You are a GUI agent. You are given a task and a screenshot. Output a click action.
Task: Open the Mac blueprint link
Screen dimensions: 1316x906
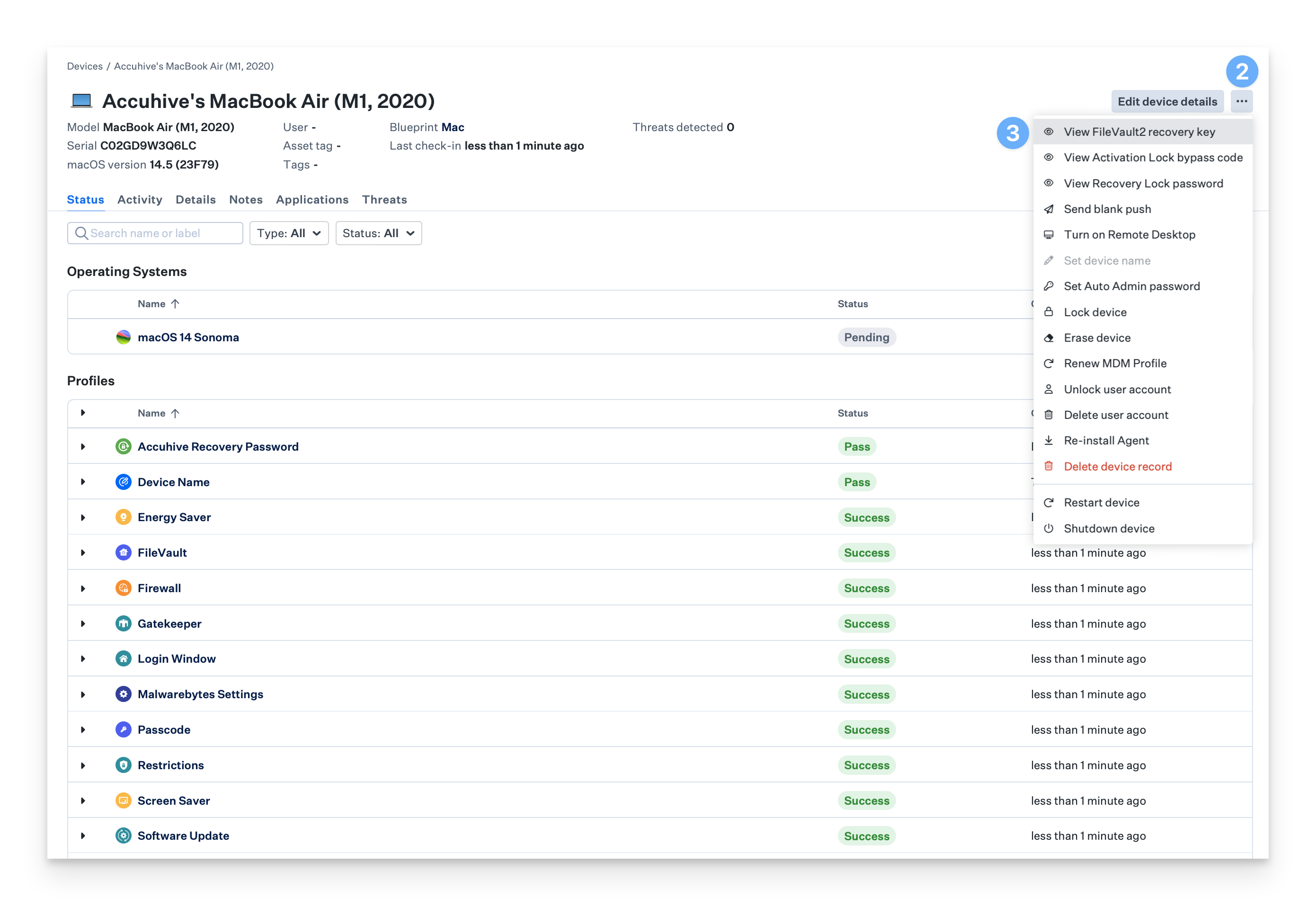(x=453, y=127)
